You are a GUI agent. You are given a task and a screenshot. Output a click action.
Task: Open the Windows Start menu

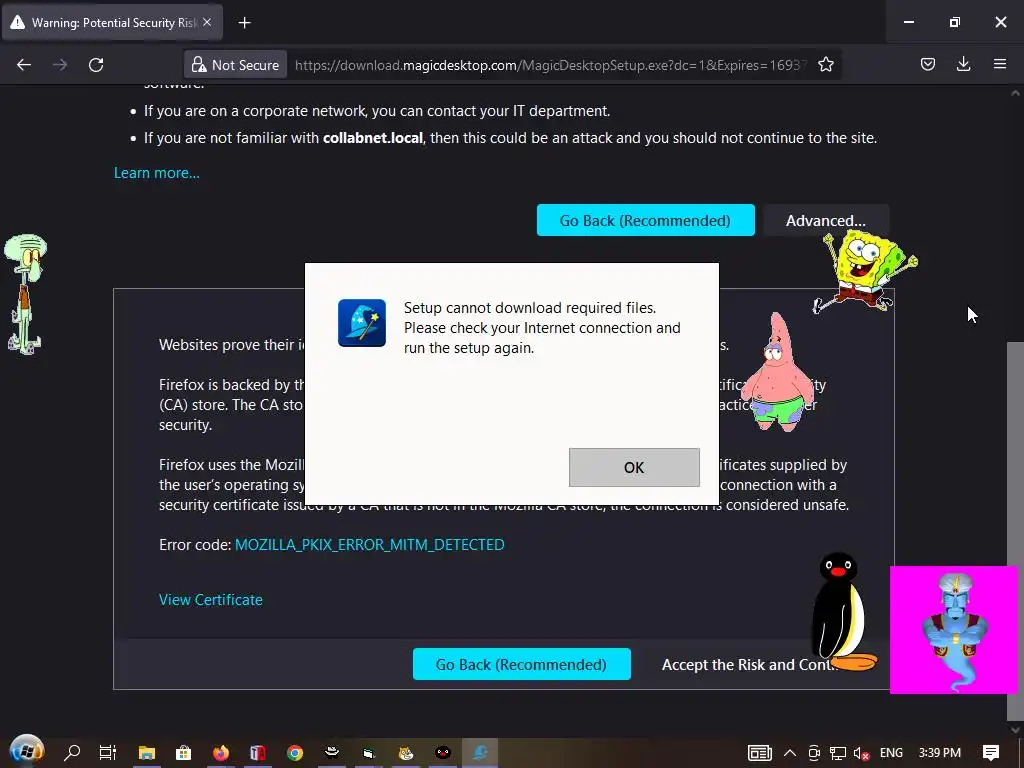(26, 752)
